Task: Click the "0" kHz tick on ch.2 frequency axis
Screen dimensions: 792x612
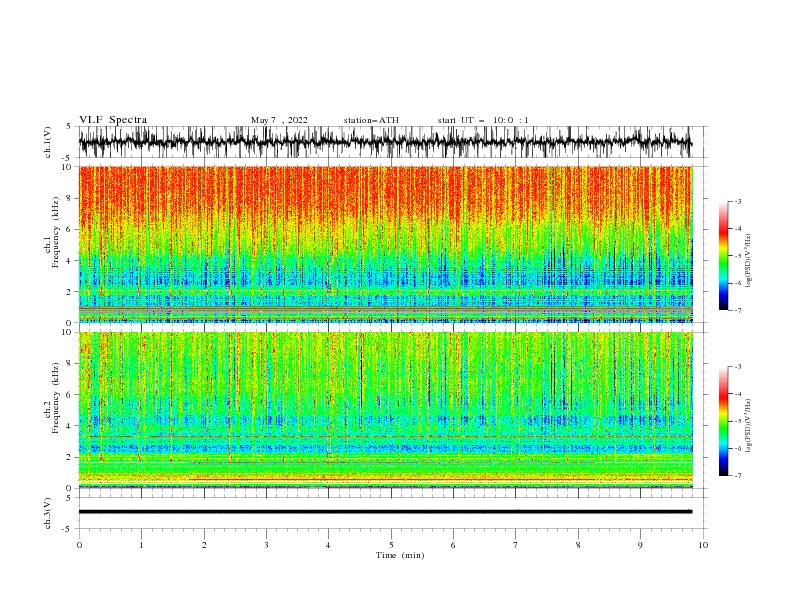Action: (69, 488)
